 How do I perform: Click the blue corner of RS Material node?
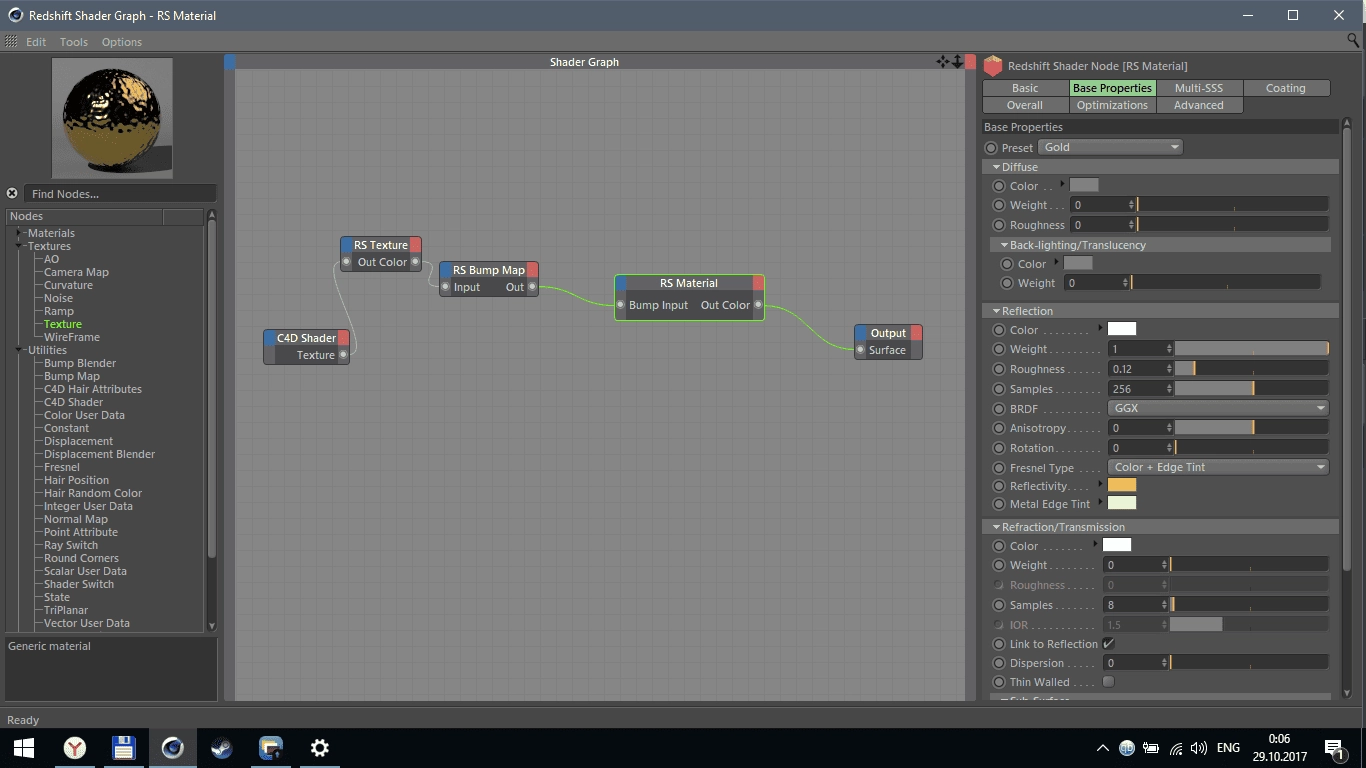point(621,283)
